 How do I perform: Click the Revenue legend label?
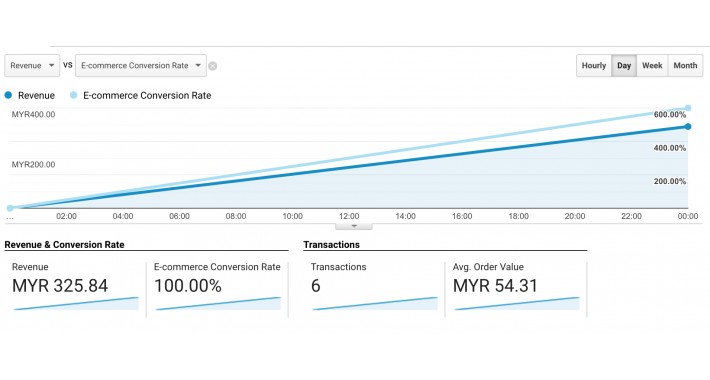click(36, 96)
